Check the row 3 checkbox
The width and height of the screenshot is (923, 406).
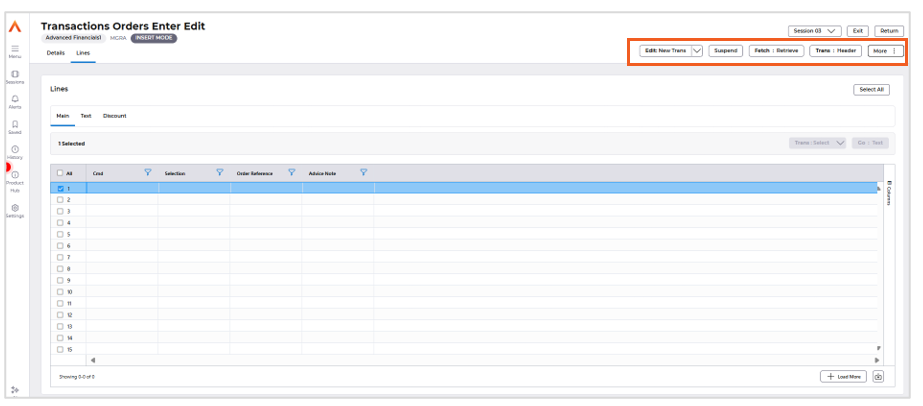tap(60, 211)
